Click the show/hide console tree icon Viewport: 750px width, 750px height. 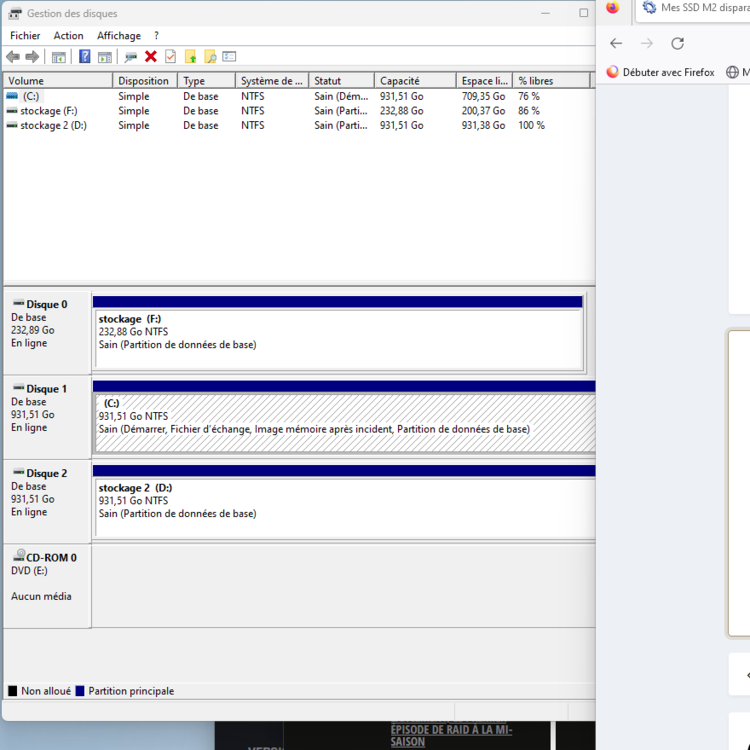[59, 57]
